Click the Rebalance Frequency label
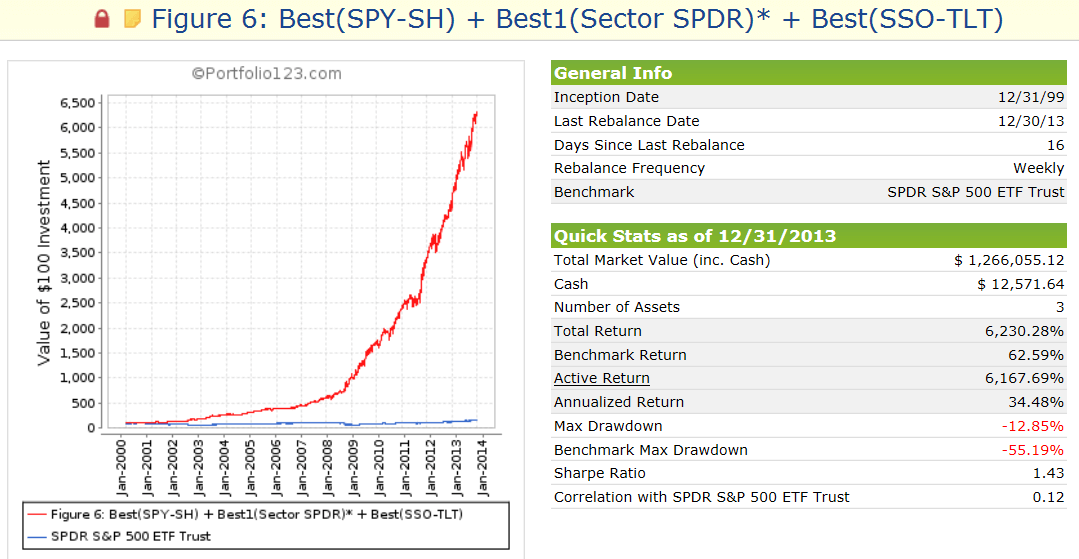The image size is (1079, 559). click(x=630, y=168)
